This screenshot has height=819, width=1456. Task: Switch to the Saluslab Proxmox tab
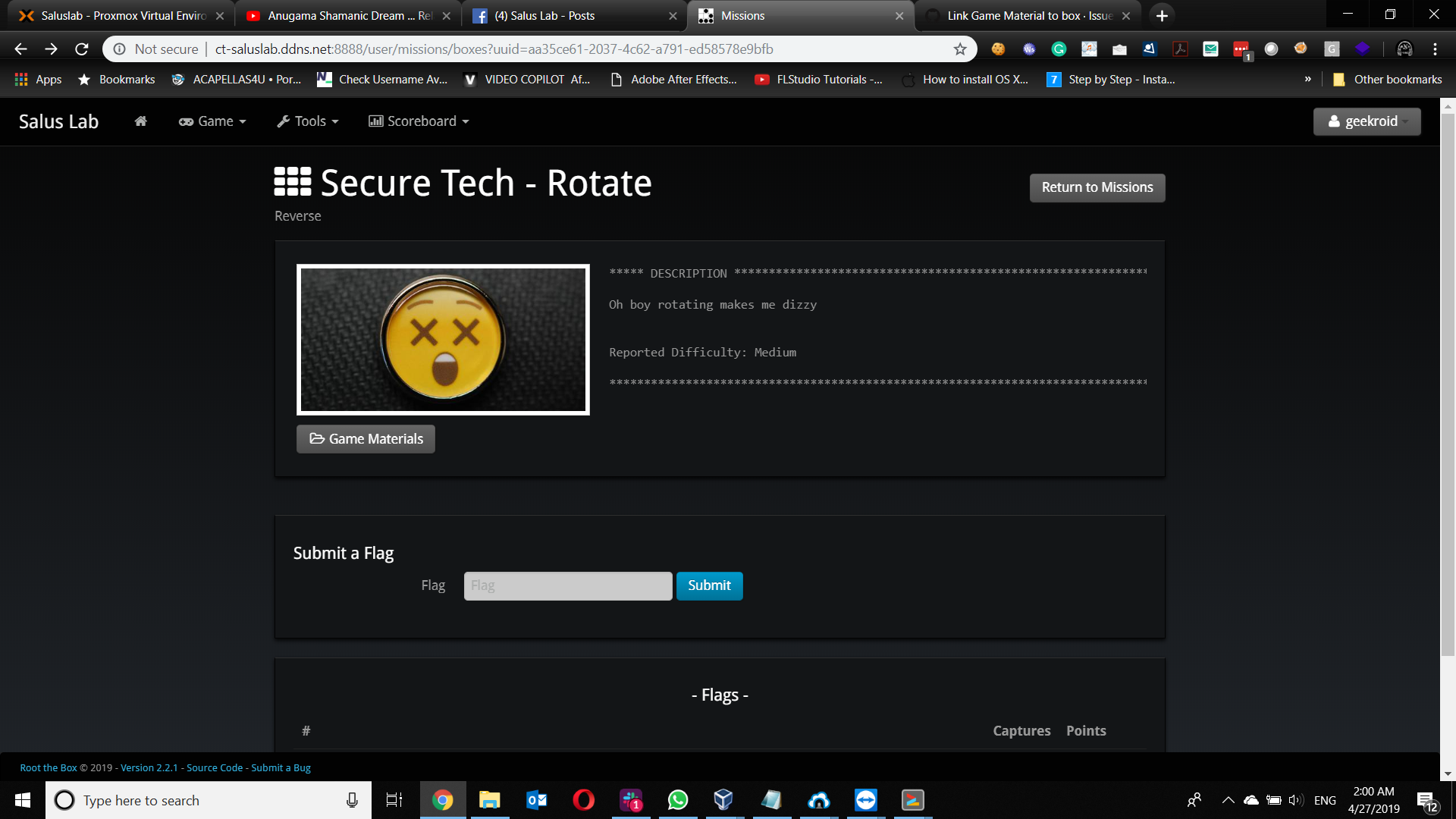pyautogui.click(x=121, y=16)
